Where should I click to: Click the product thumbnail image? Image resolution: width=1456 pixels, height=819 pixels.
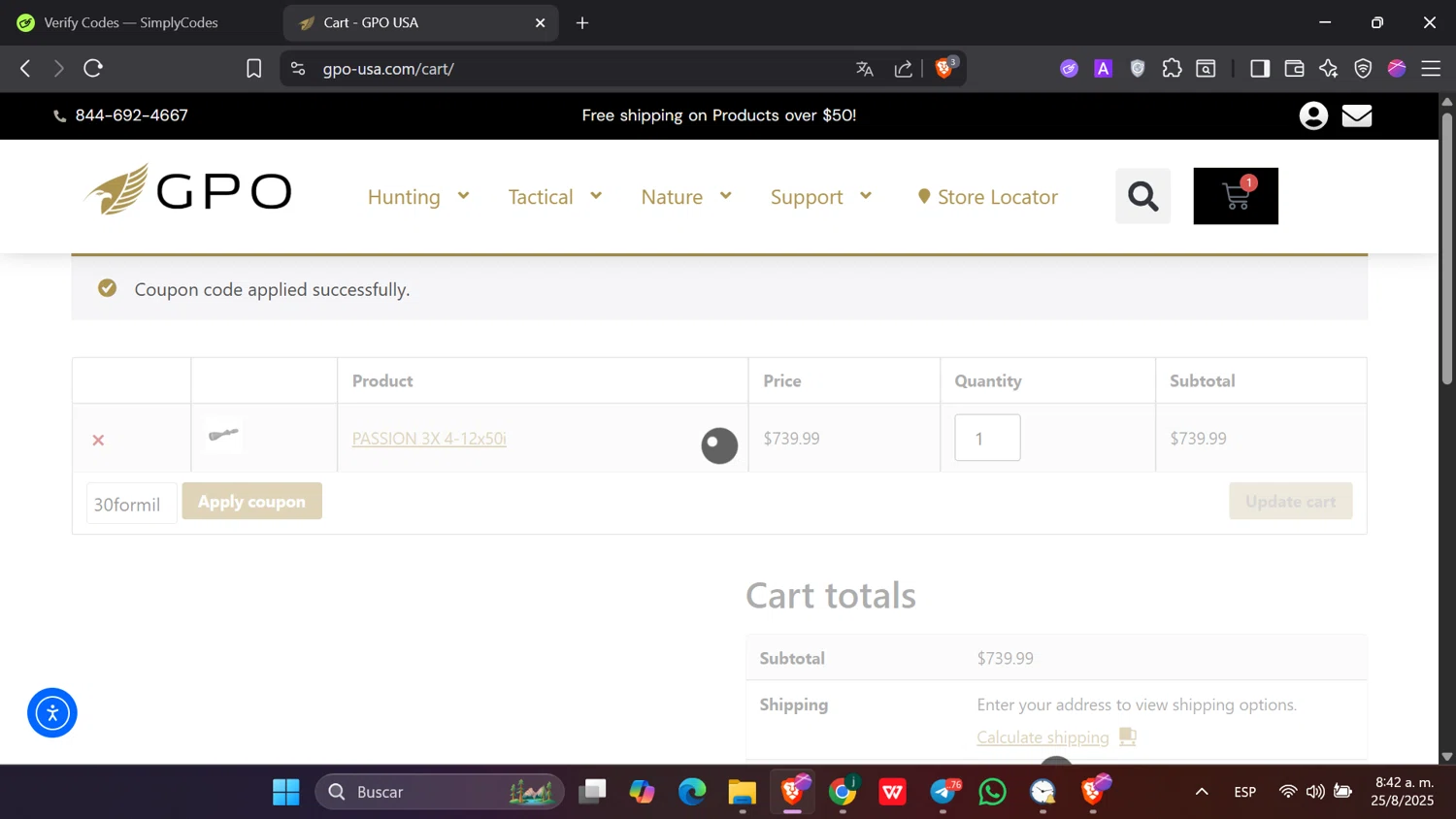point(223,435)
